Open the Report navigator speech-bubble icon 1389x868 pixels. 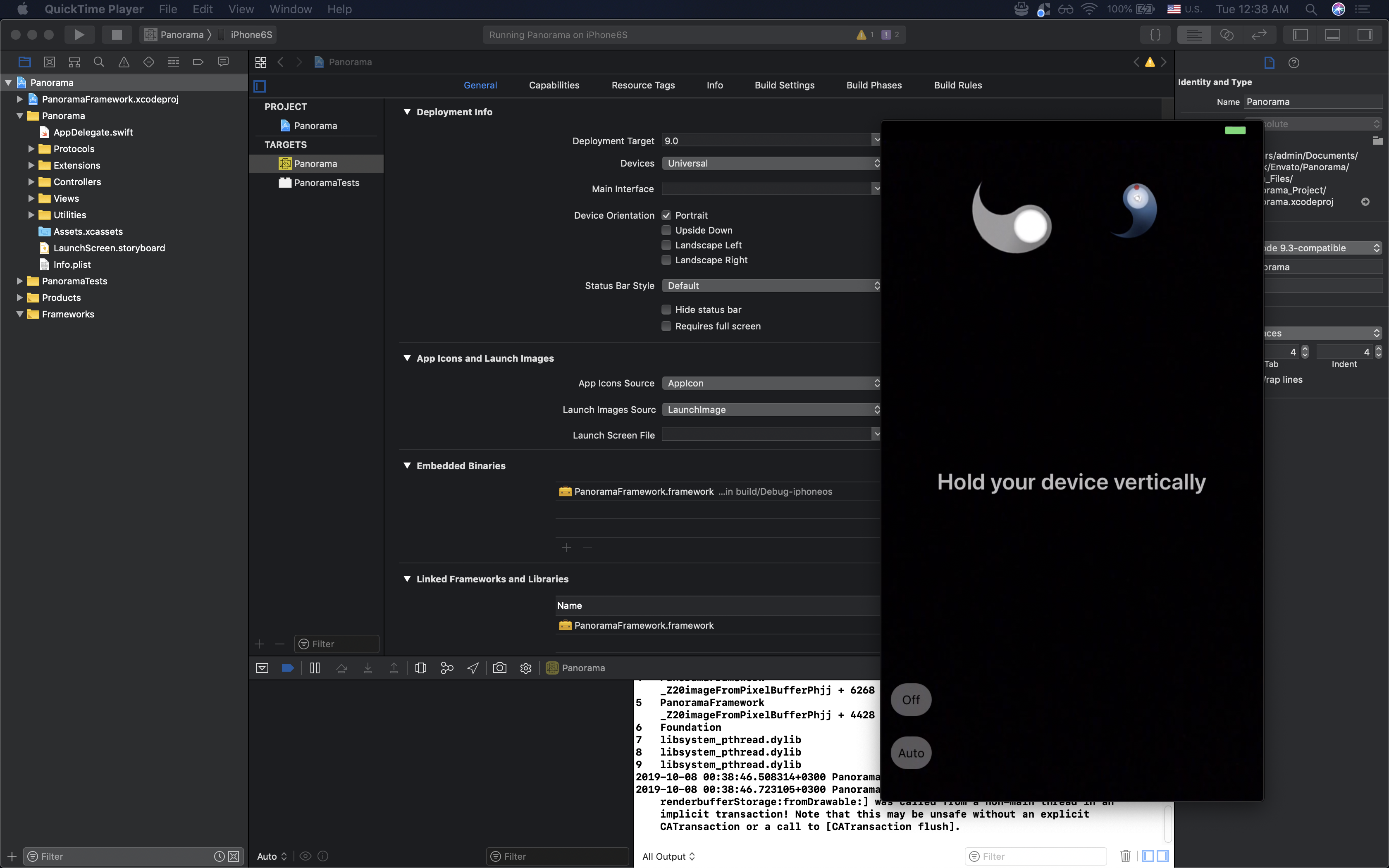point(223,62)
